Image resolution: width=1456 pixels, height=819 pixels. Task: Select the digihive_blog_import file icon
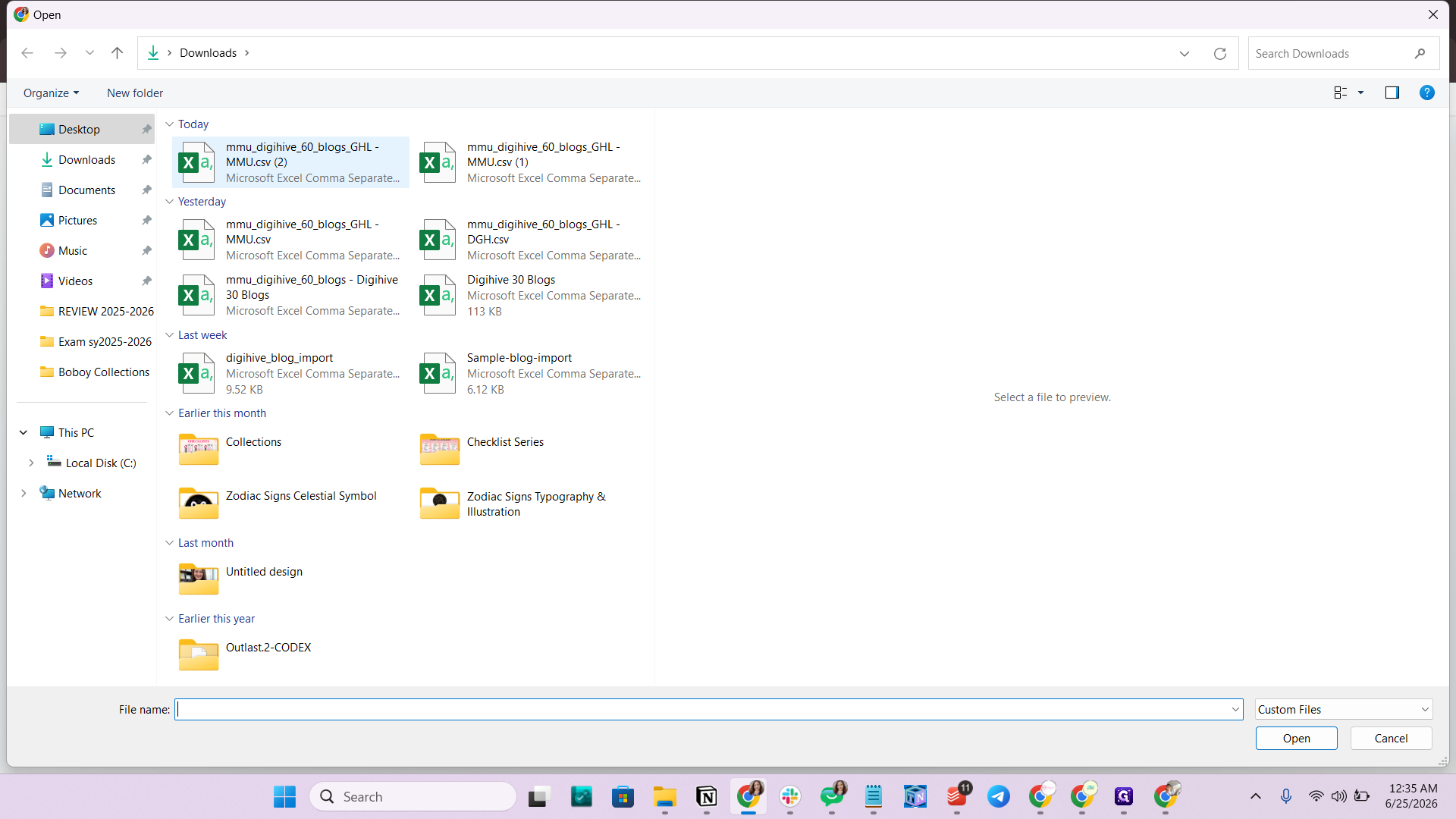(x=197, y=373)
